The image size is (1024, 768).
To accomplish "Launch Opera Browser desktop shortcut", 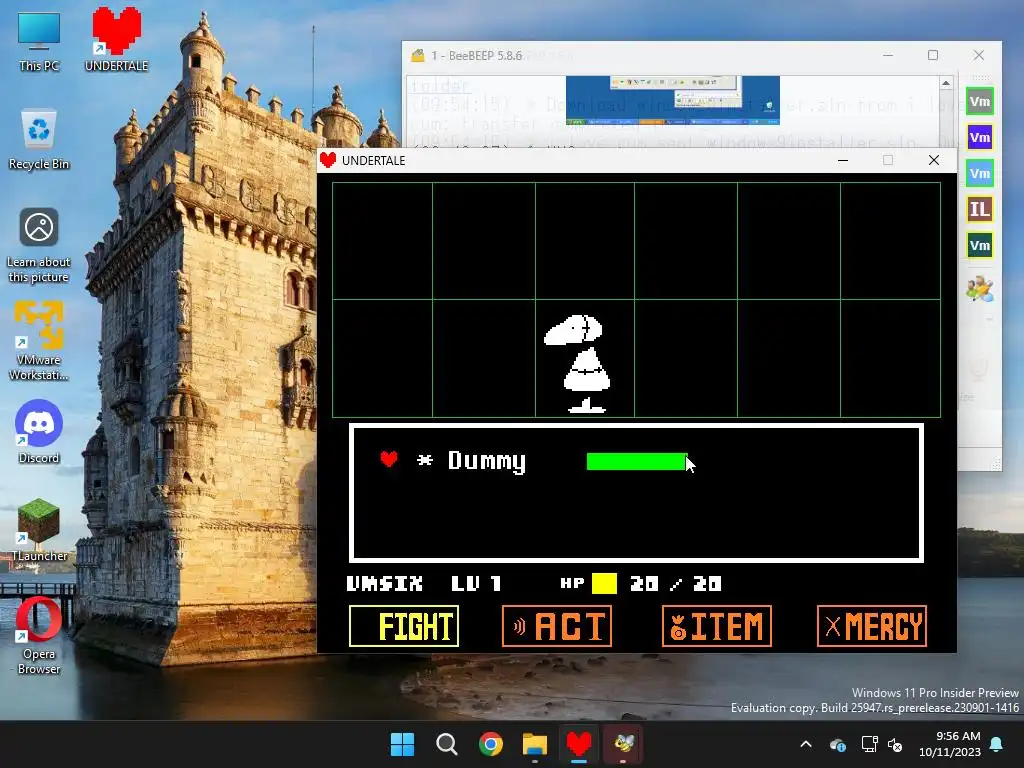I will [x=39, y=635].
